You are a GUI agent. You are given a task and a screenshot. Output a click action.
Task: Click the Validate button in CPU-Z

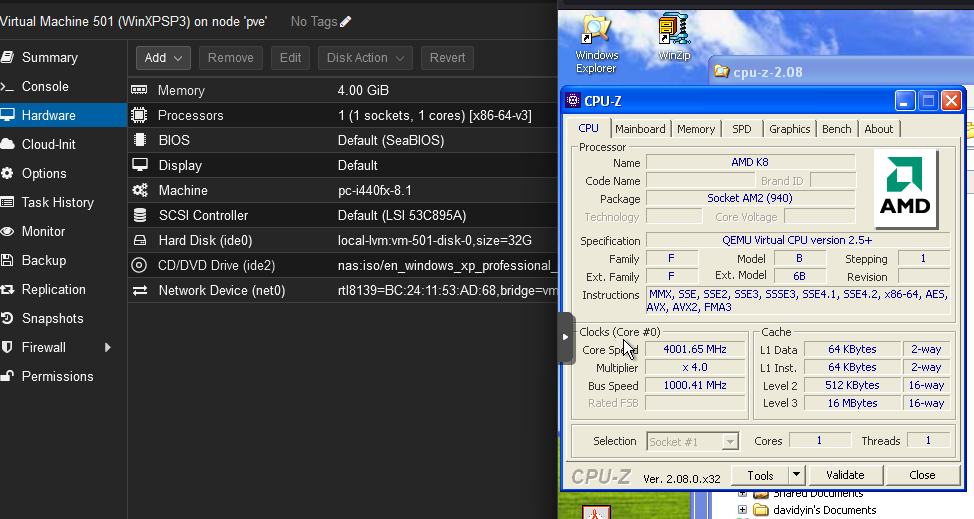coord(844,475)
